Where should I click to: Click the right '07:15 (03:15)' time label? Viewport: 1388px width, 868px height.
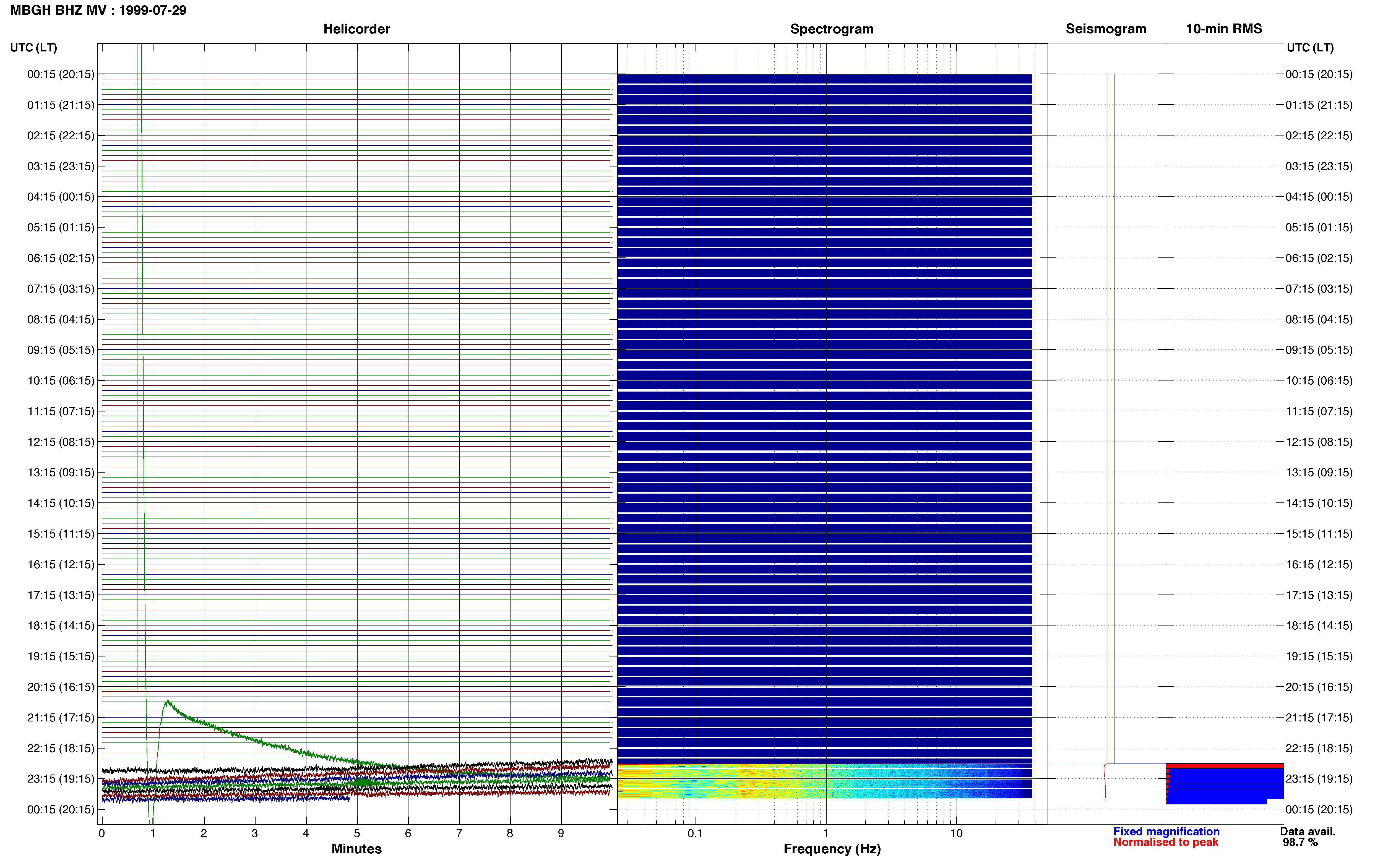point(1319,289)
